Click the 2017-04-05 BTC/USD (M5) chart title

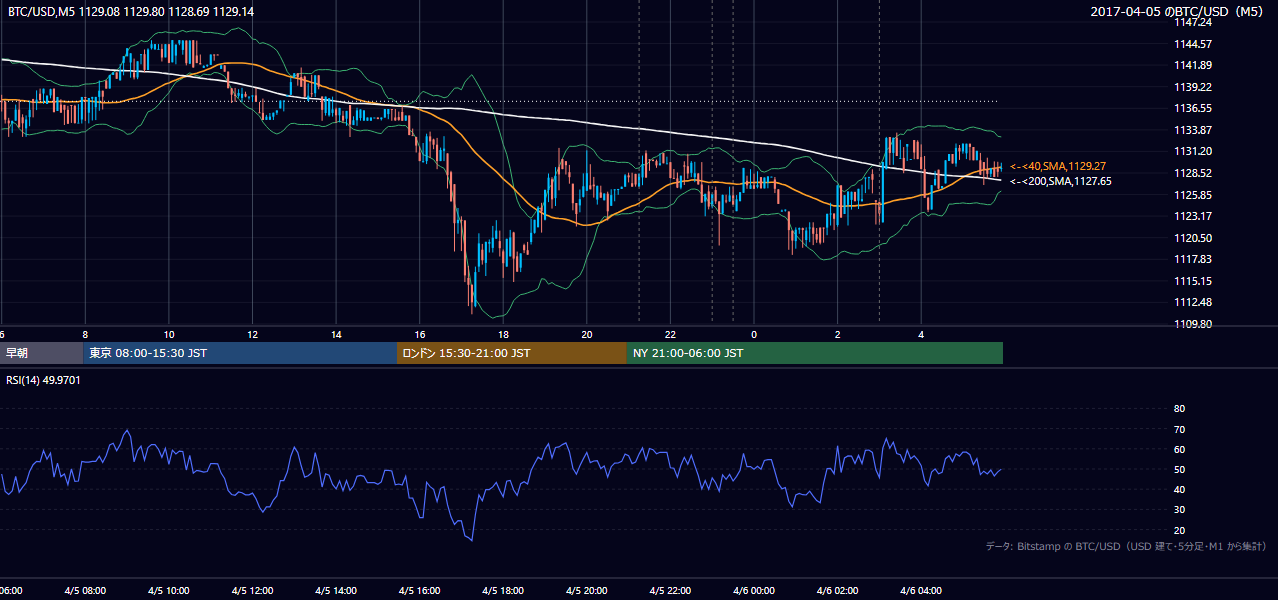coord(1178,12)
